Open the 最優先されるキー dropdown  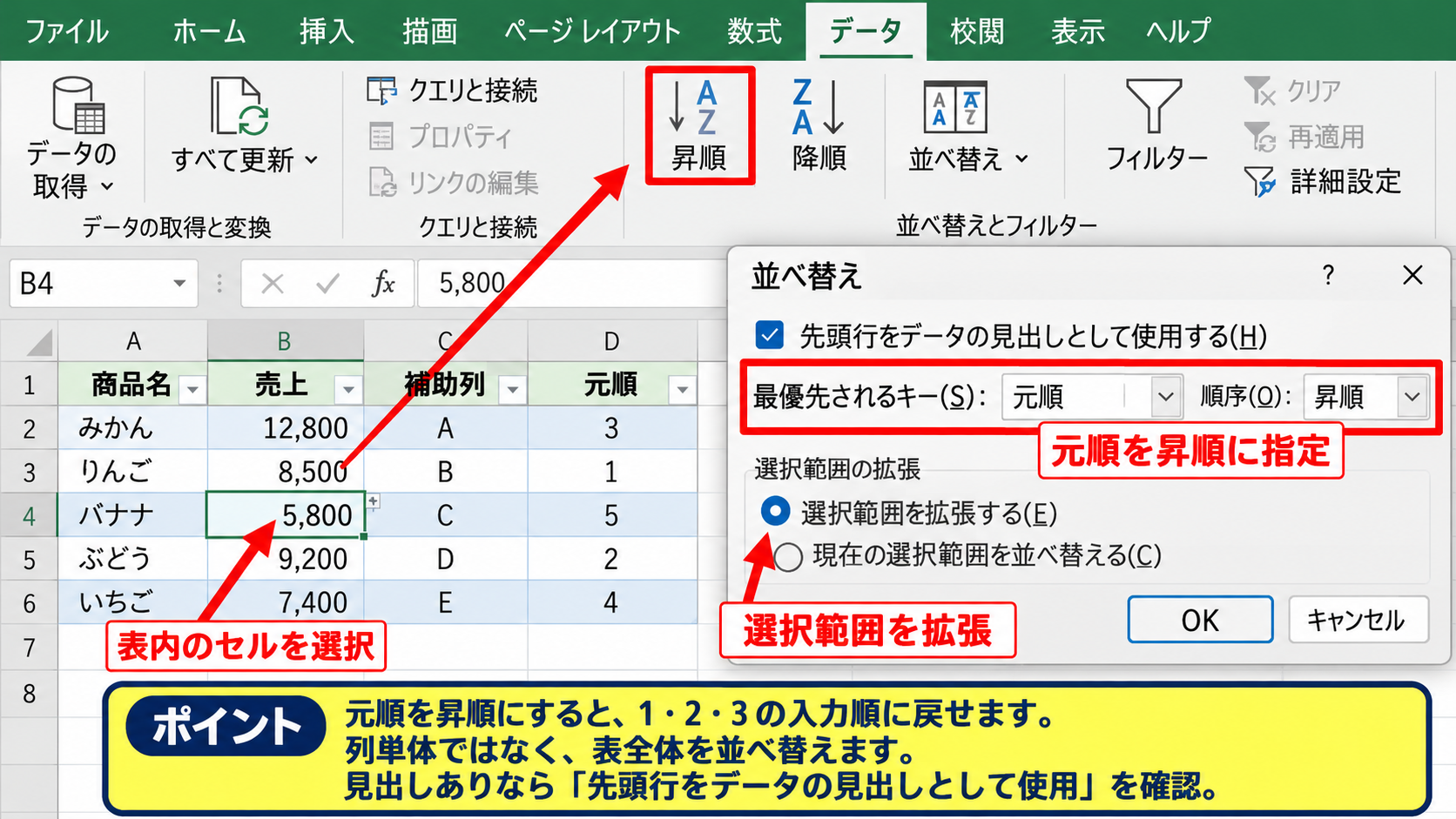(1166, 397)
